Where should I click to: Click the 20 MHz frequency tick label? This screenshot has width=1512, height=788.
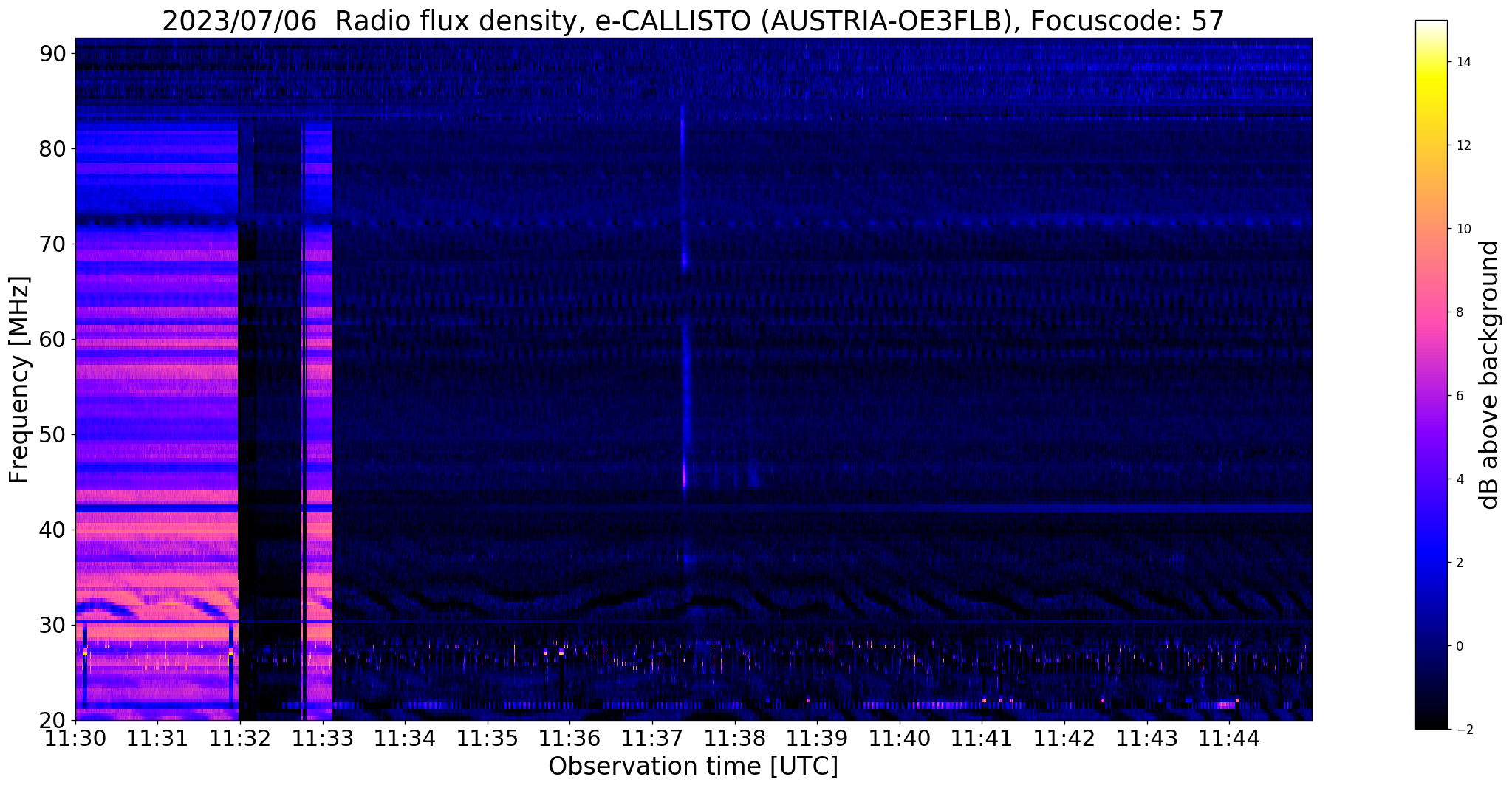tap(53, 720)
